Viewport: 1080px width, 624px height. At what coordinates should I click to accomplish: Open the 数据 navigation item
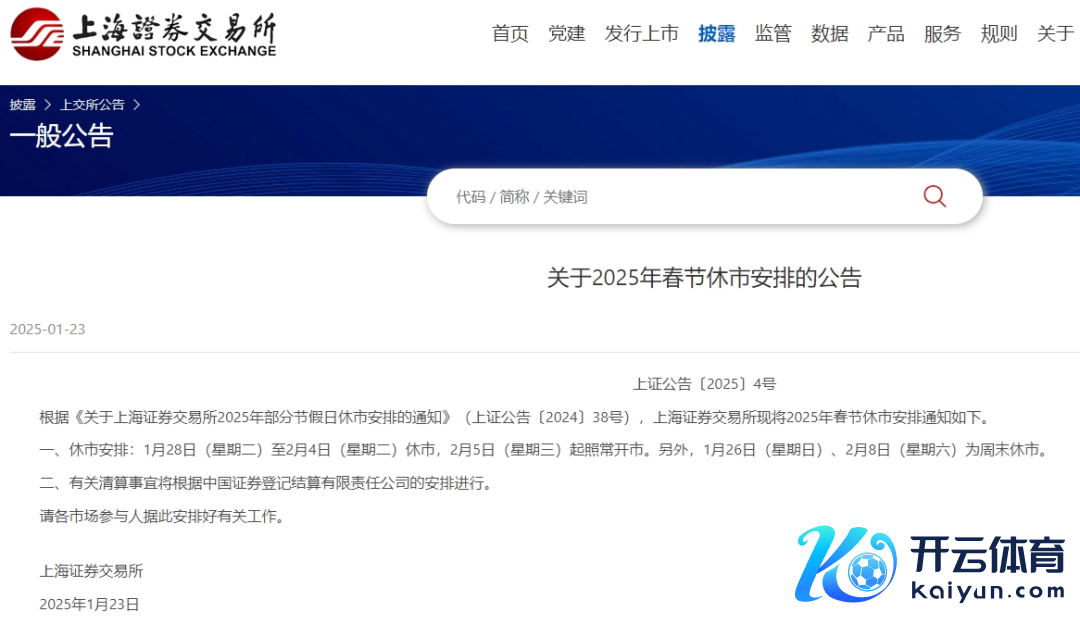(x=829, y=34)
